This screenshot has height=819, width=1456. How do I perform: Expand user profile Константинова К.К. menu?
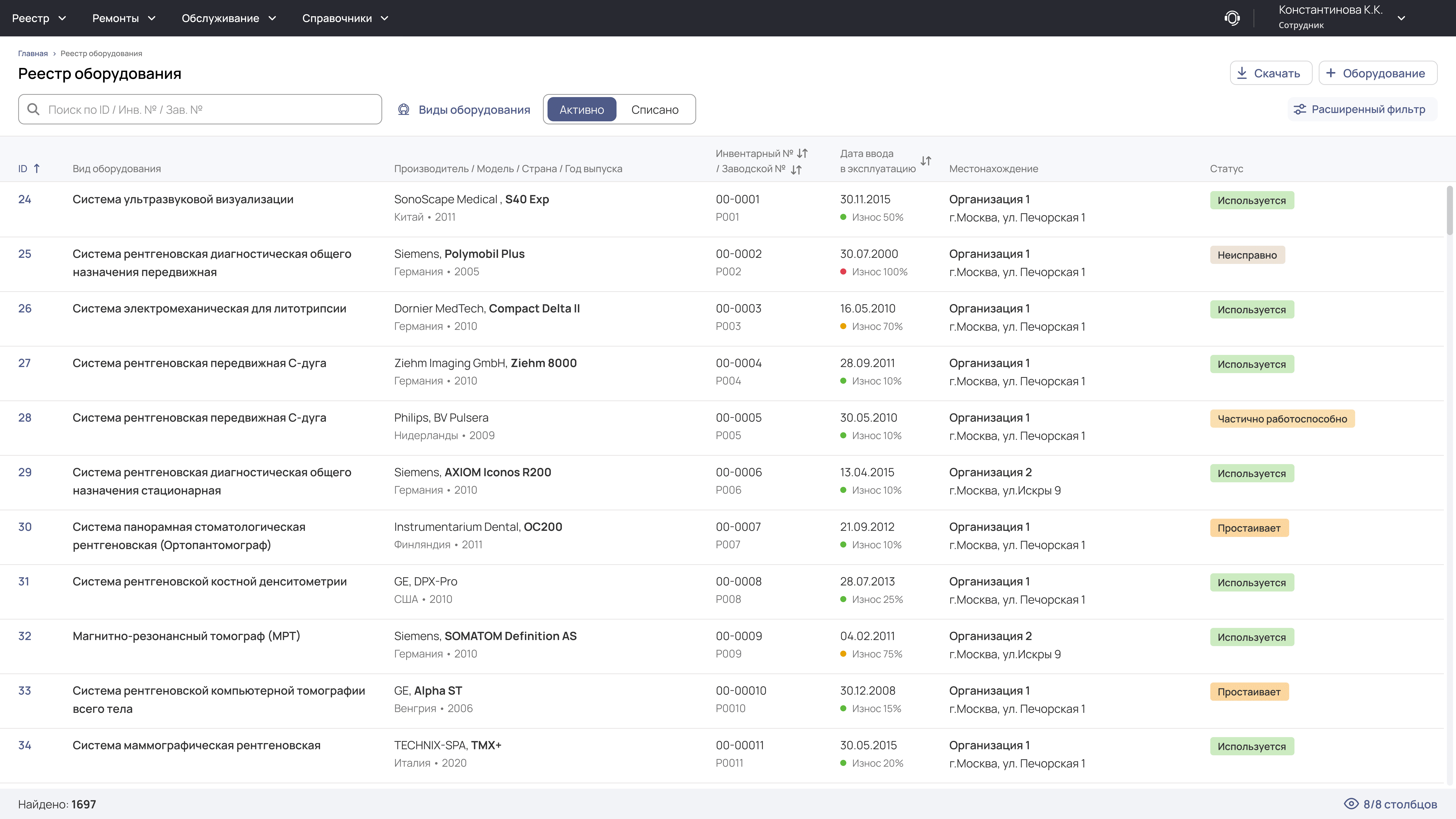click(1401, 18)
